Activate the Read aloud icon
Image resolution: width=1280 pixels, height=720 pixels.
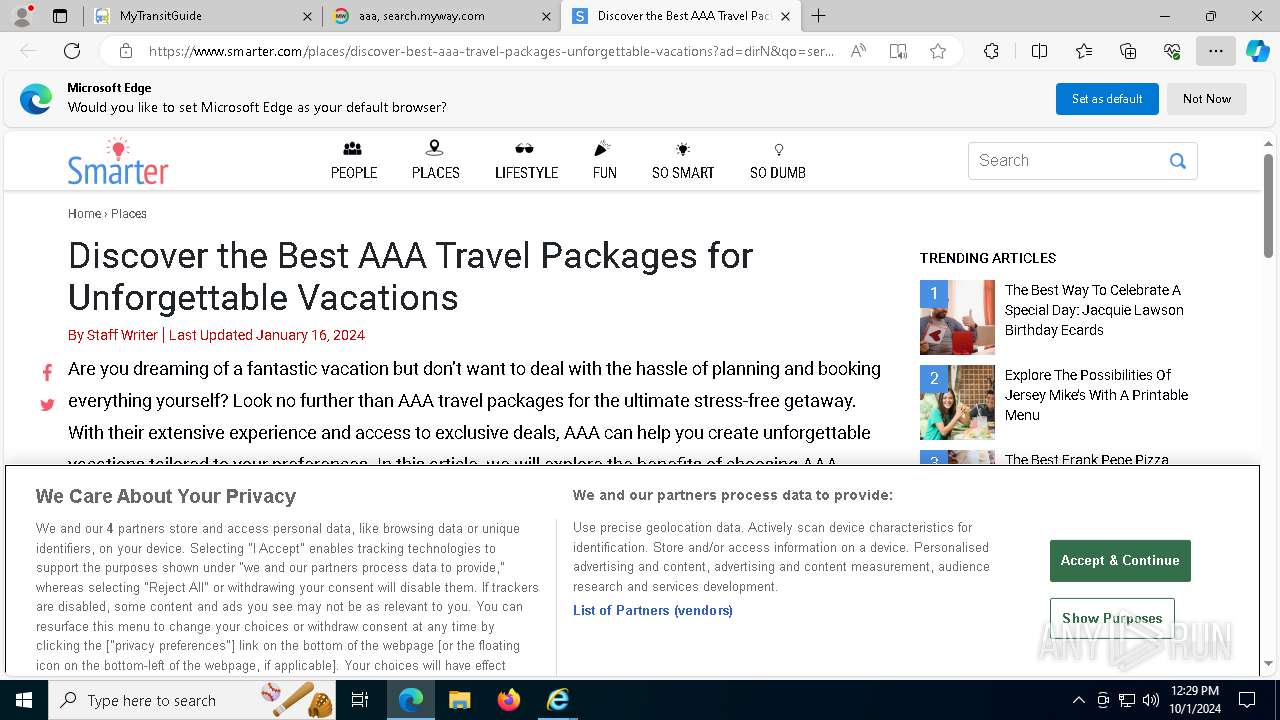point(858,51)
